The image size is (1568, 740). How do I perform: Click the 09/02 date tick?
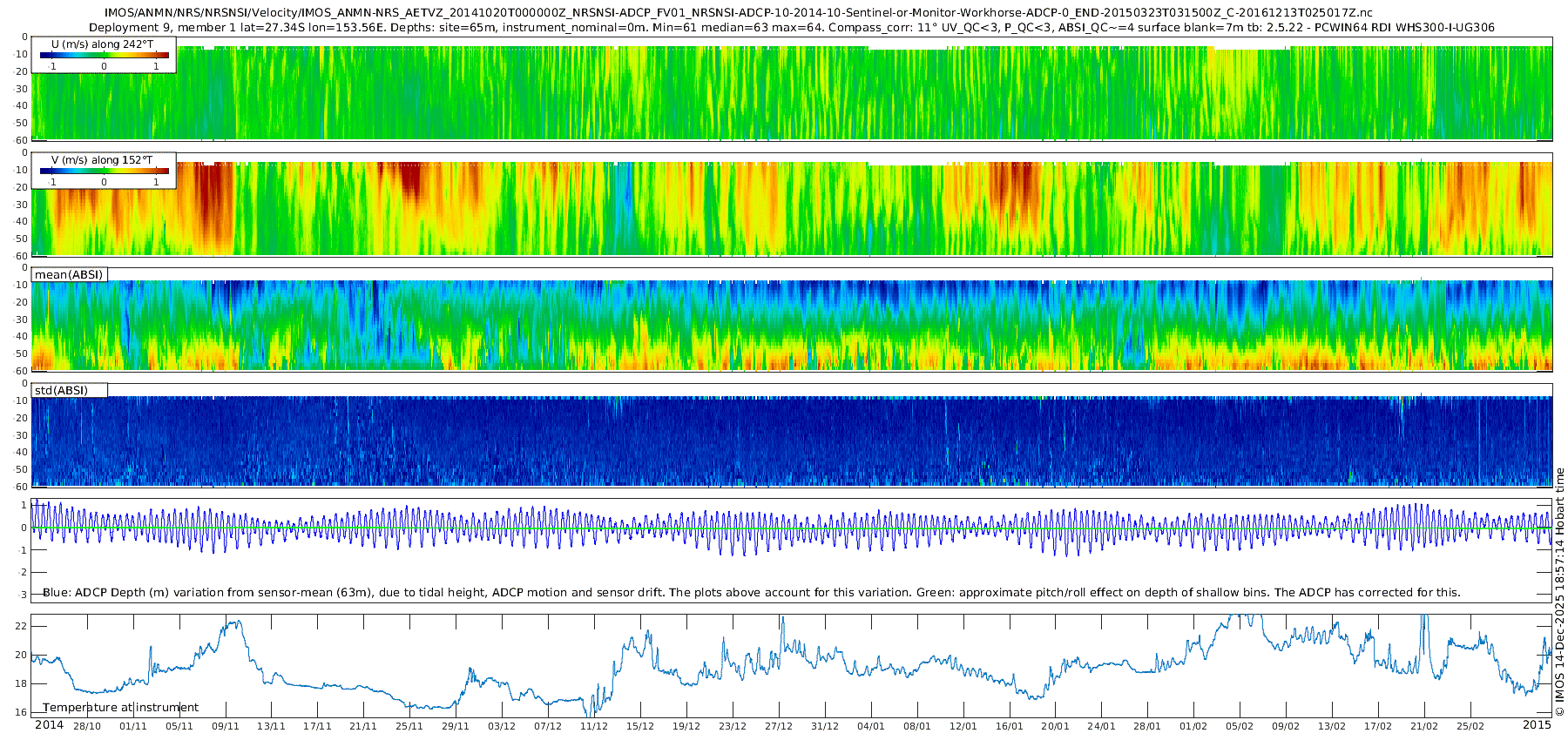[1286, 726]
